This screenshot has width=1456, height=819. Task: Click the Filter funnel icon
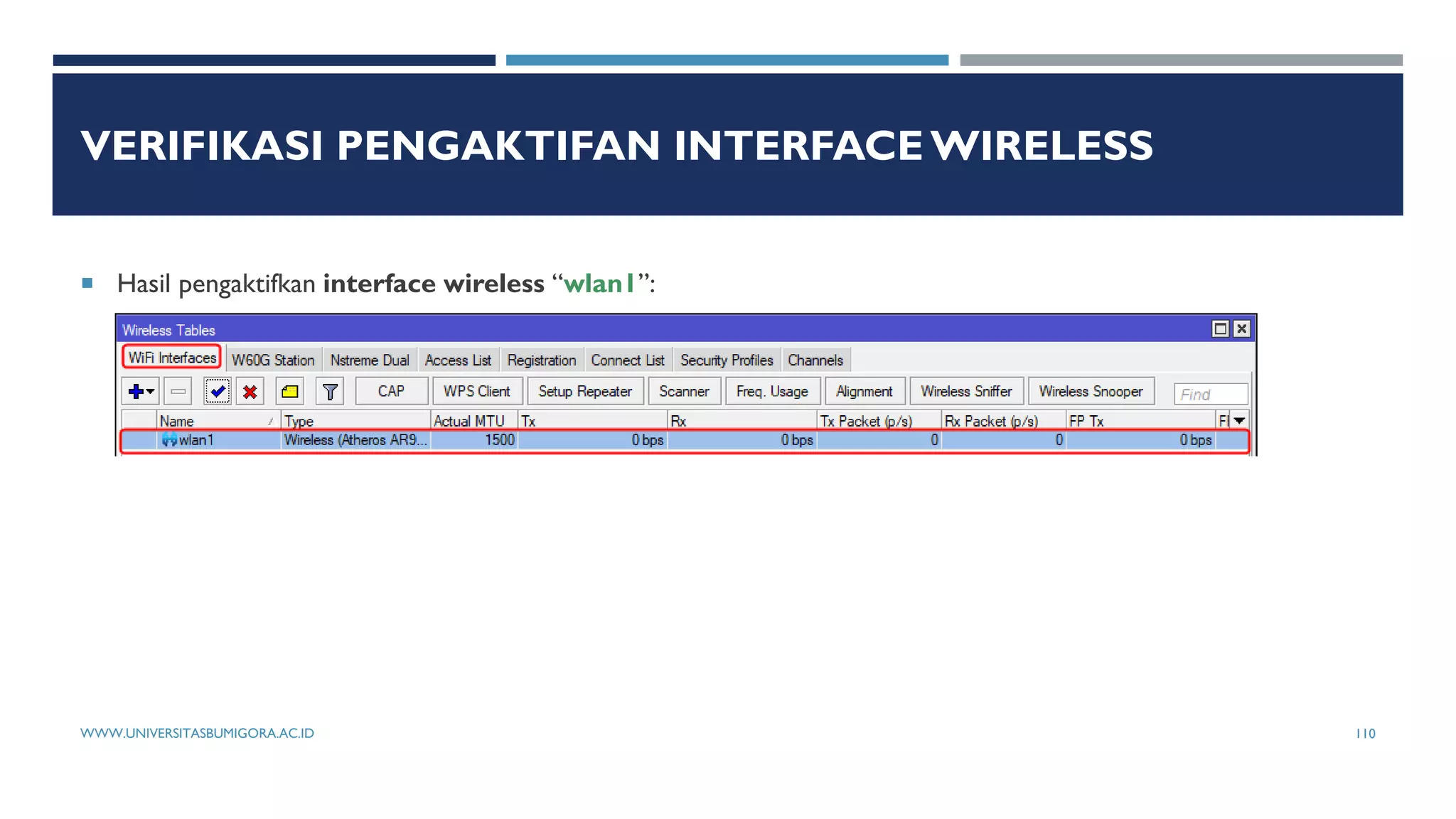coord(330,391)
